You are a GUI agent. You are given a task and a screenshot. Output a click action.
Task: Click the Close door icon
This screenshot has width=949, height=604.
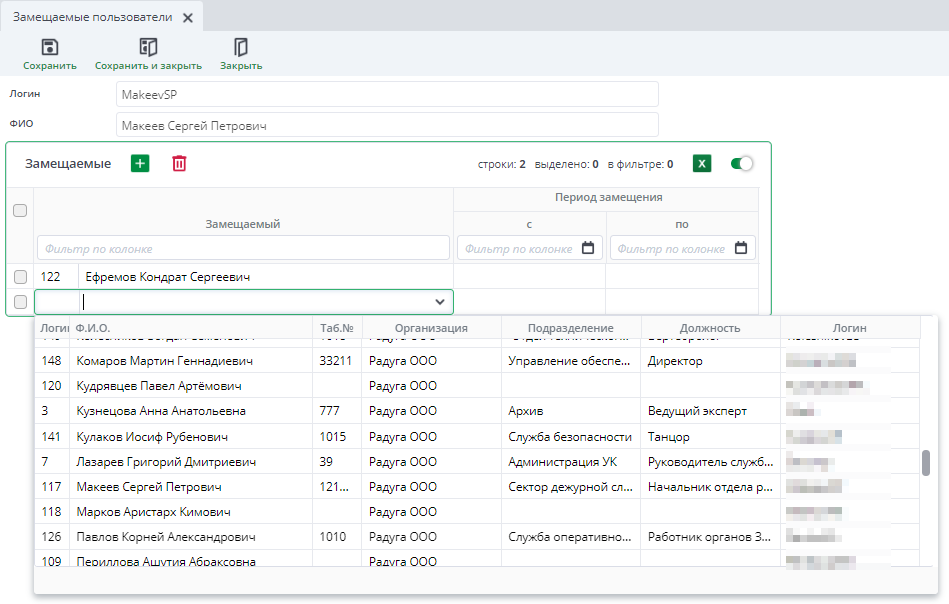pyautogui.click(x=241, y=47)
